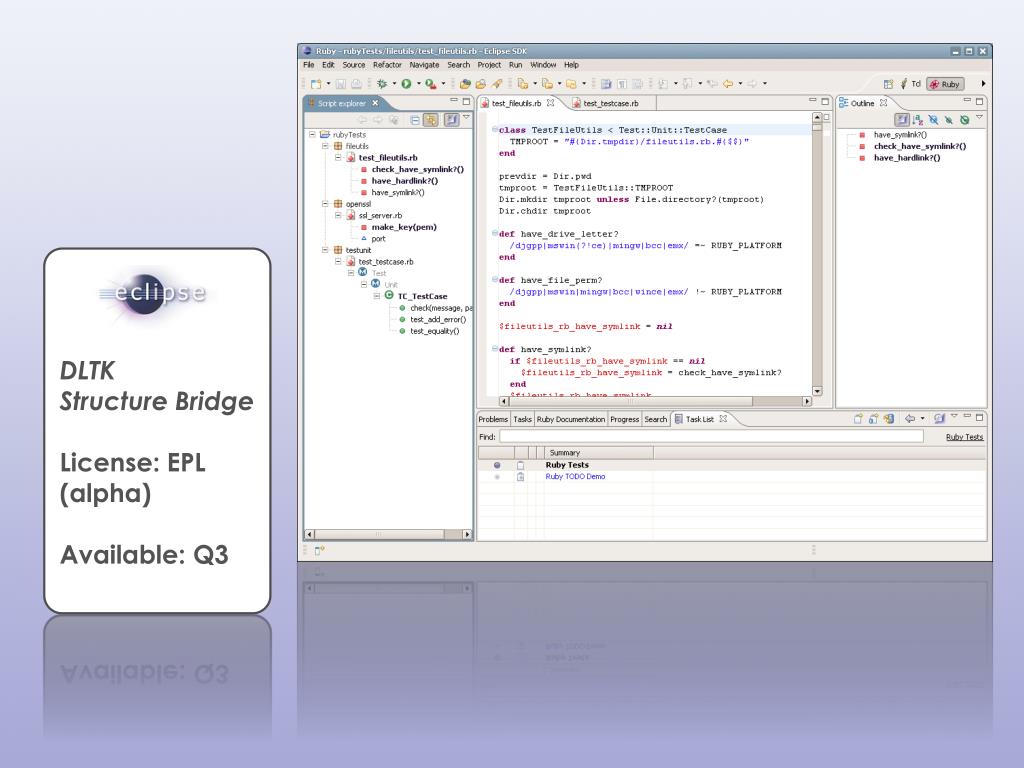The height and width of the screenshot is (768, 1024).
Task: Close the Task List view tab
Action: coord(723,419)
